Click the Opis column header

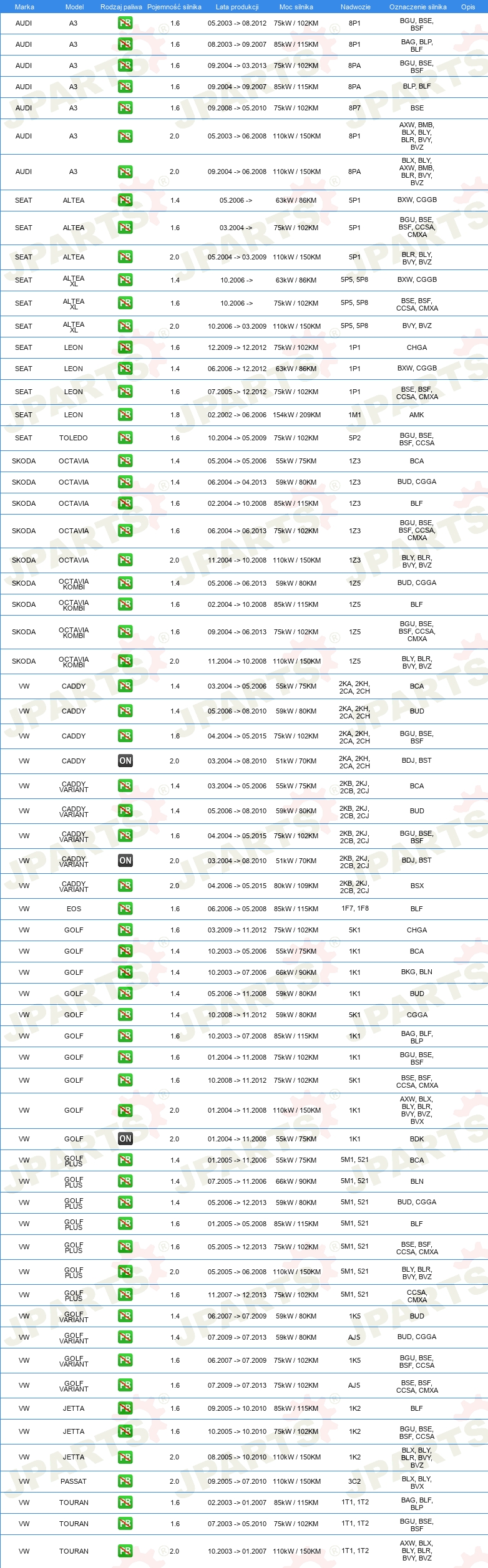pyautogui.click(x=468, y=7)
